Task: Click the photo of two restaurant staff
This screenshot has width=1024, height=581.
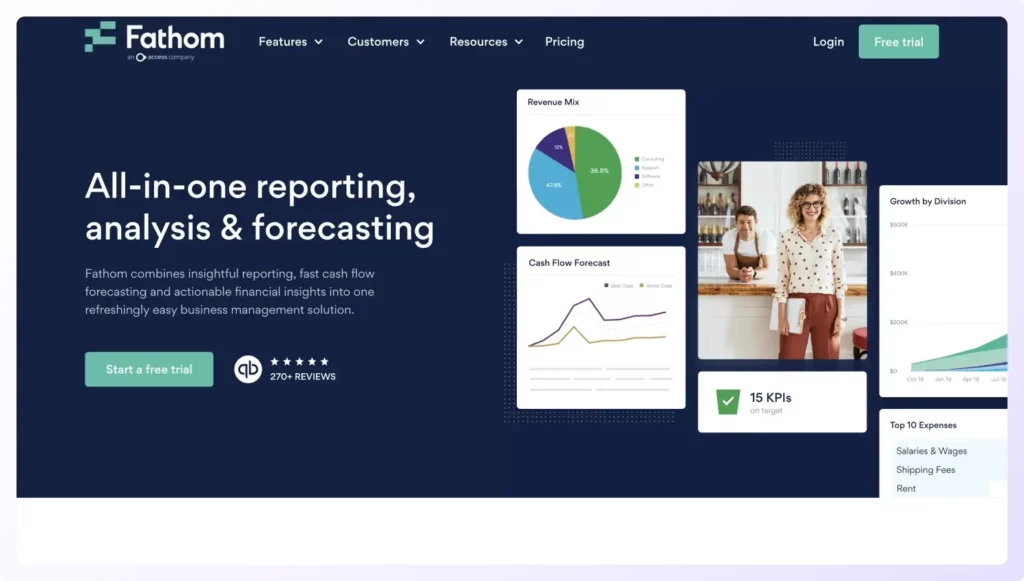Action: pyautogui.click(x=782, y=260)
